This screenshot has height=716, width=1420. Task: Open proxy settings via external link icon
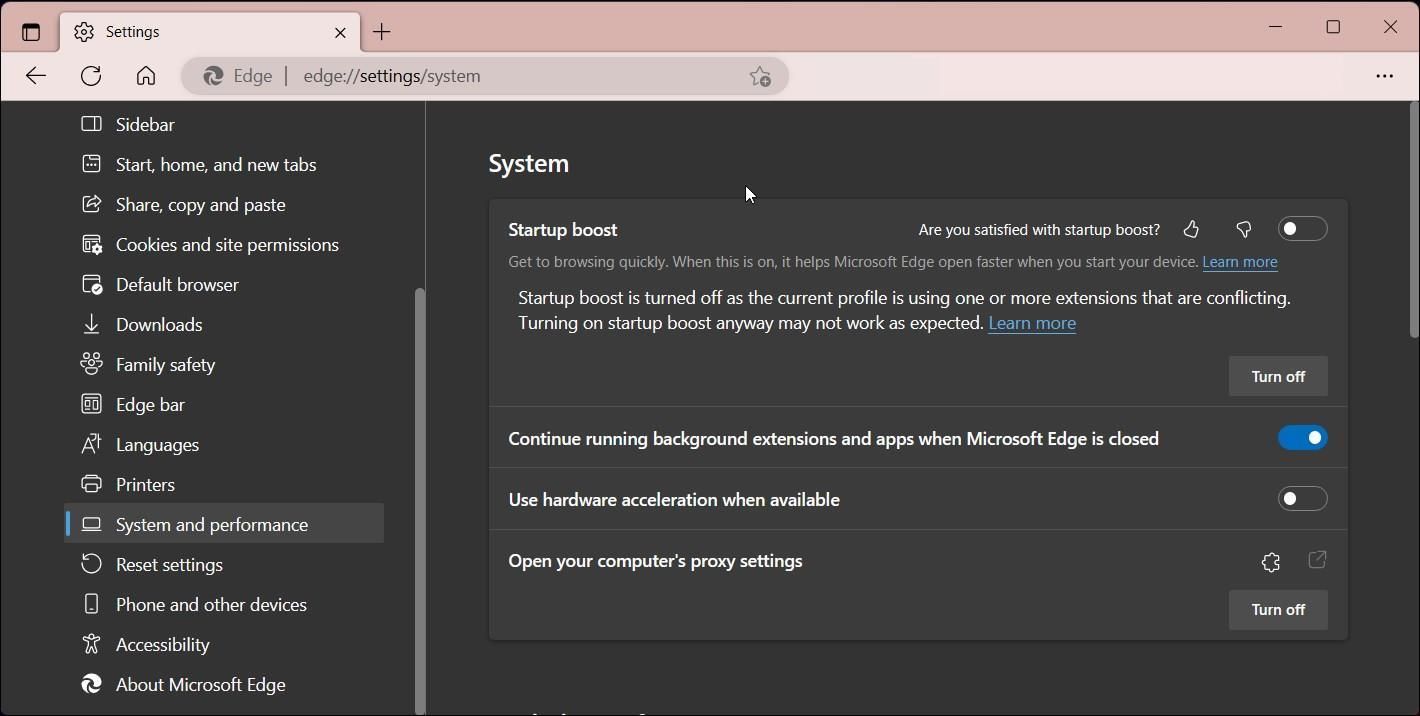click(1316, 561)
